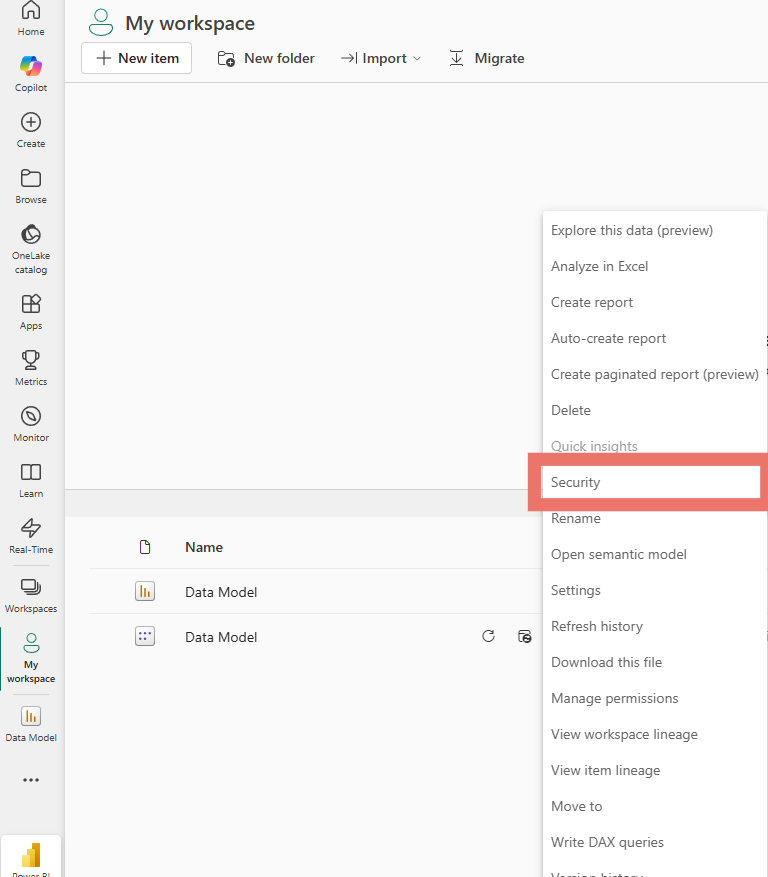Image resolution: width=768 pixels, height=877 pixels.
Task: Open the Create page icon
Action: coord(31,130)
